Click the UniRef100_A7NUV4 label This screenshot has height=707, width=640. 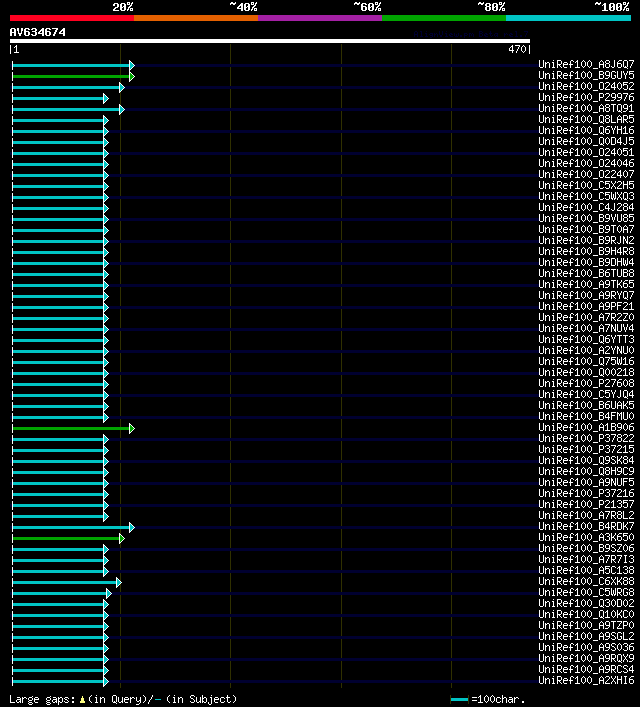[x=586, y=328]
